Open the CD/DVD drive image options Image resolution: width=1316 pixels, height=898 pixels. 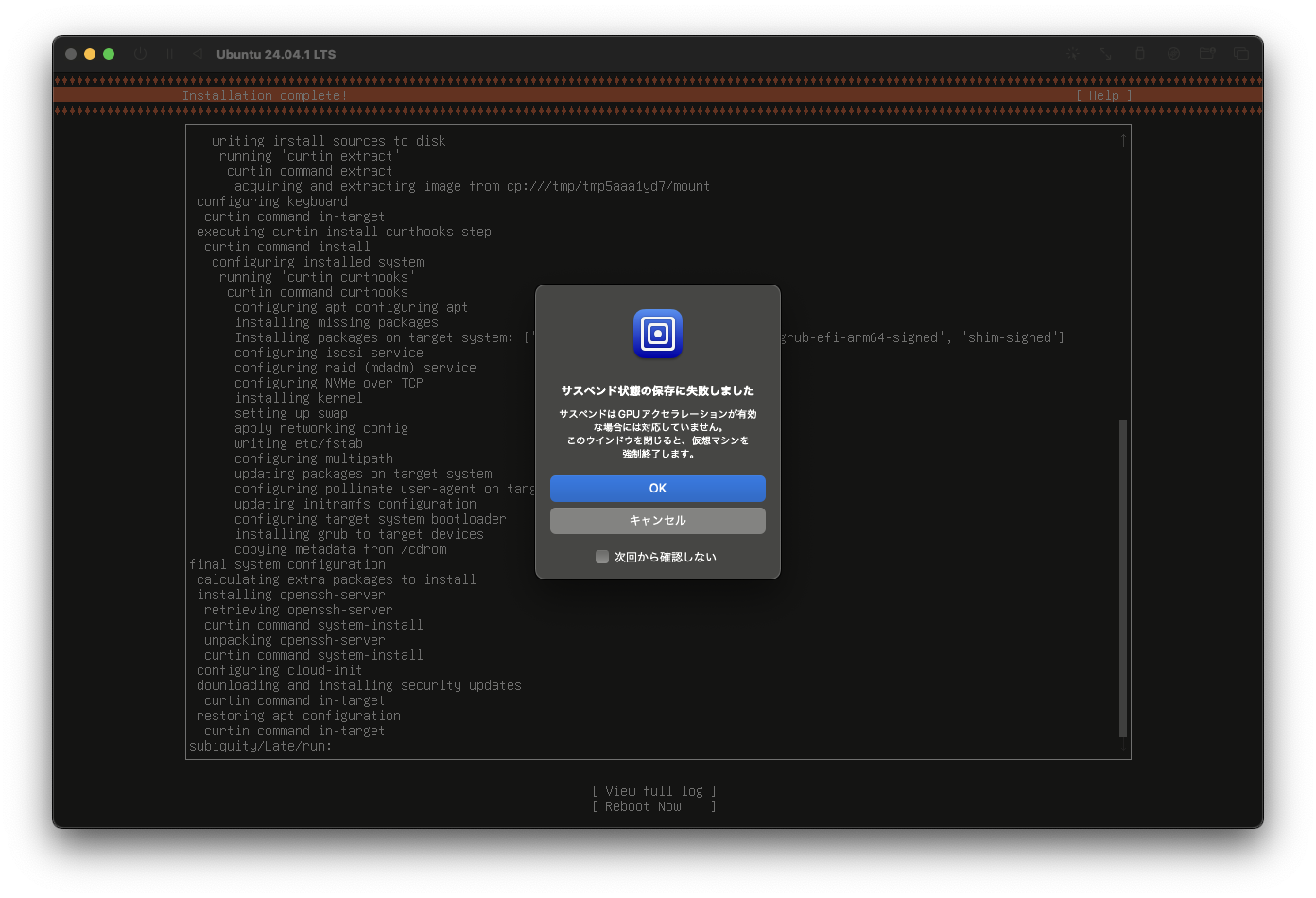1173,54
